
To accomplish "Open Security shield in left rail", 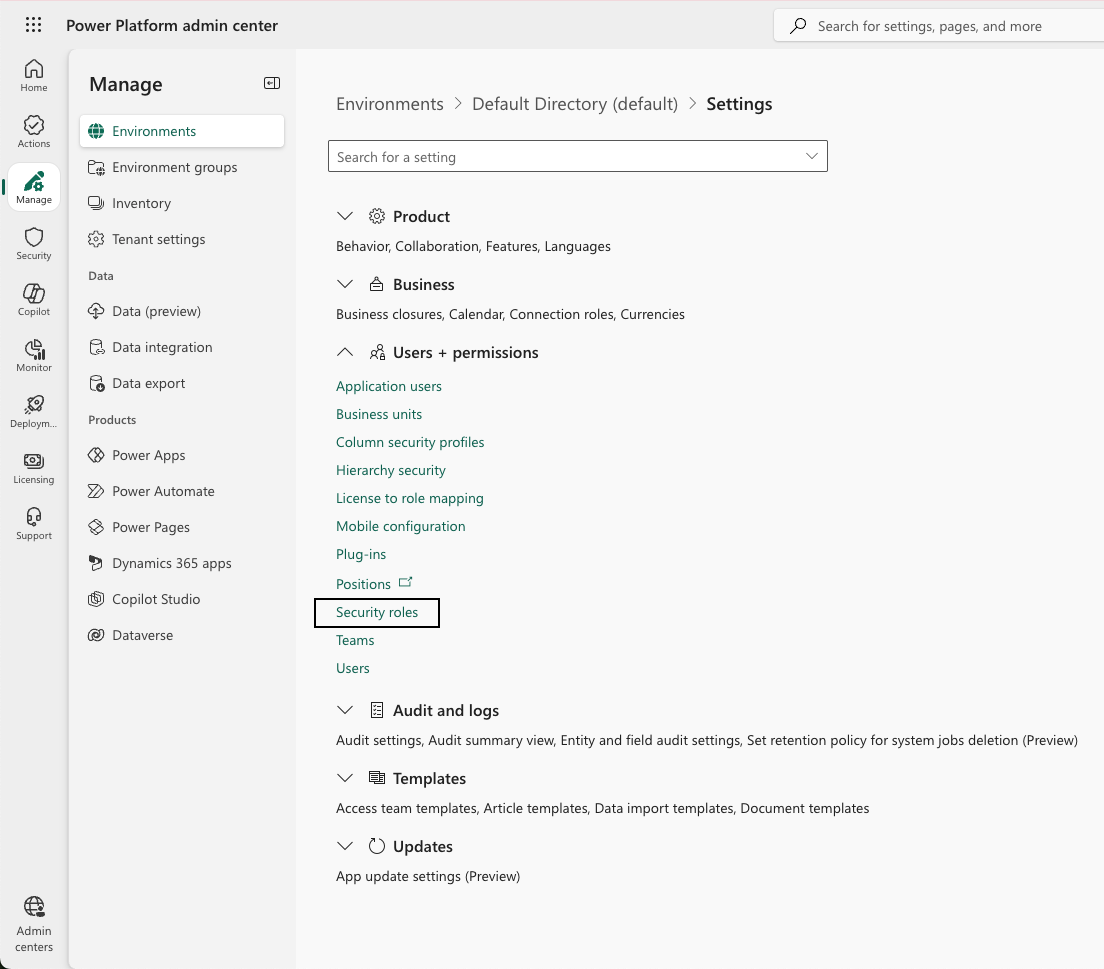I will coord(34,243).
